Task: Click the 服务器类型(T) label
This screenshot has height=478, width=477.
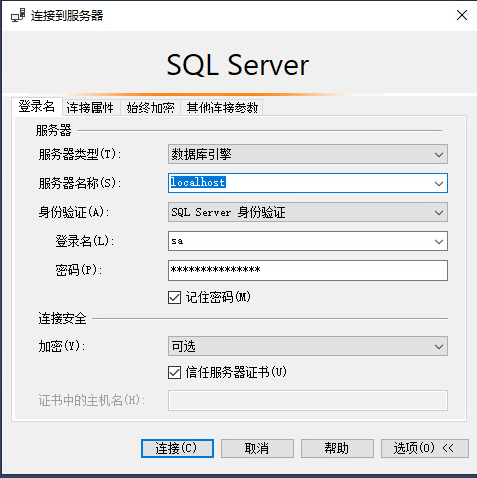Action: pyautogui.click(x=80, y=154)
